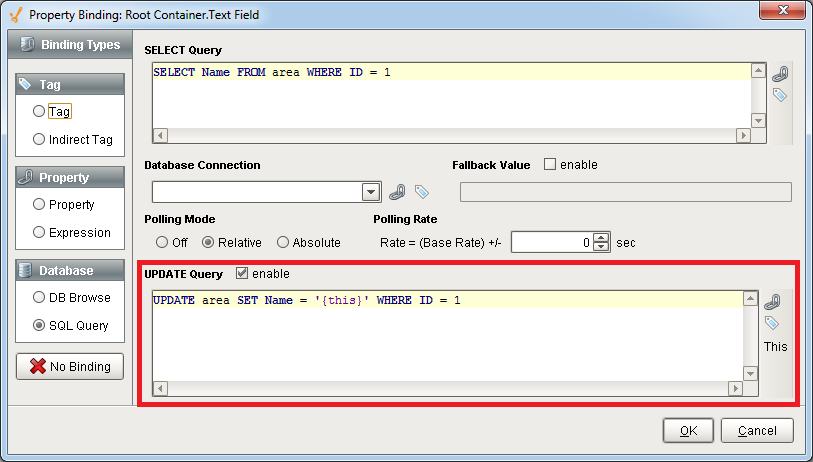Insert 'This' reference in UPDATE Query
This screenshot has width=813, height=462.
(775, 346)
